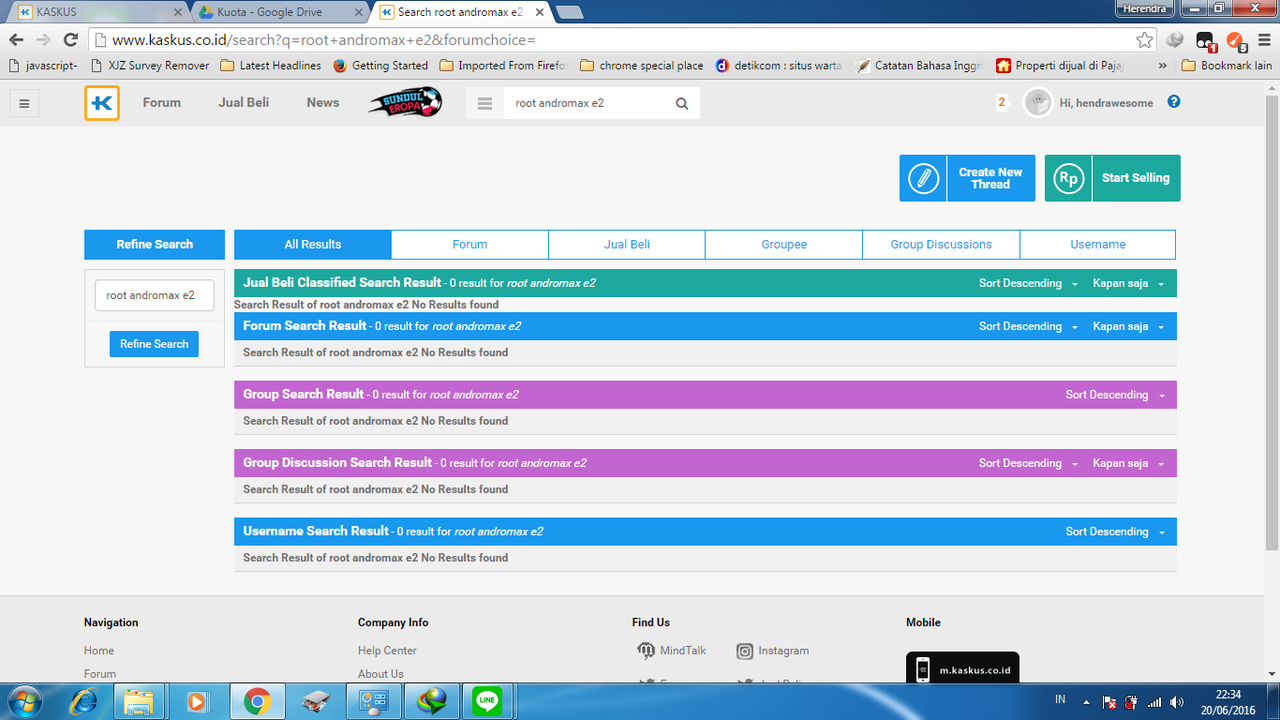Expand Sort Descending in Forum Search Result
The height and width of the screenshot is (720, 1280).
pos(1028,327)
